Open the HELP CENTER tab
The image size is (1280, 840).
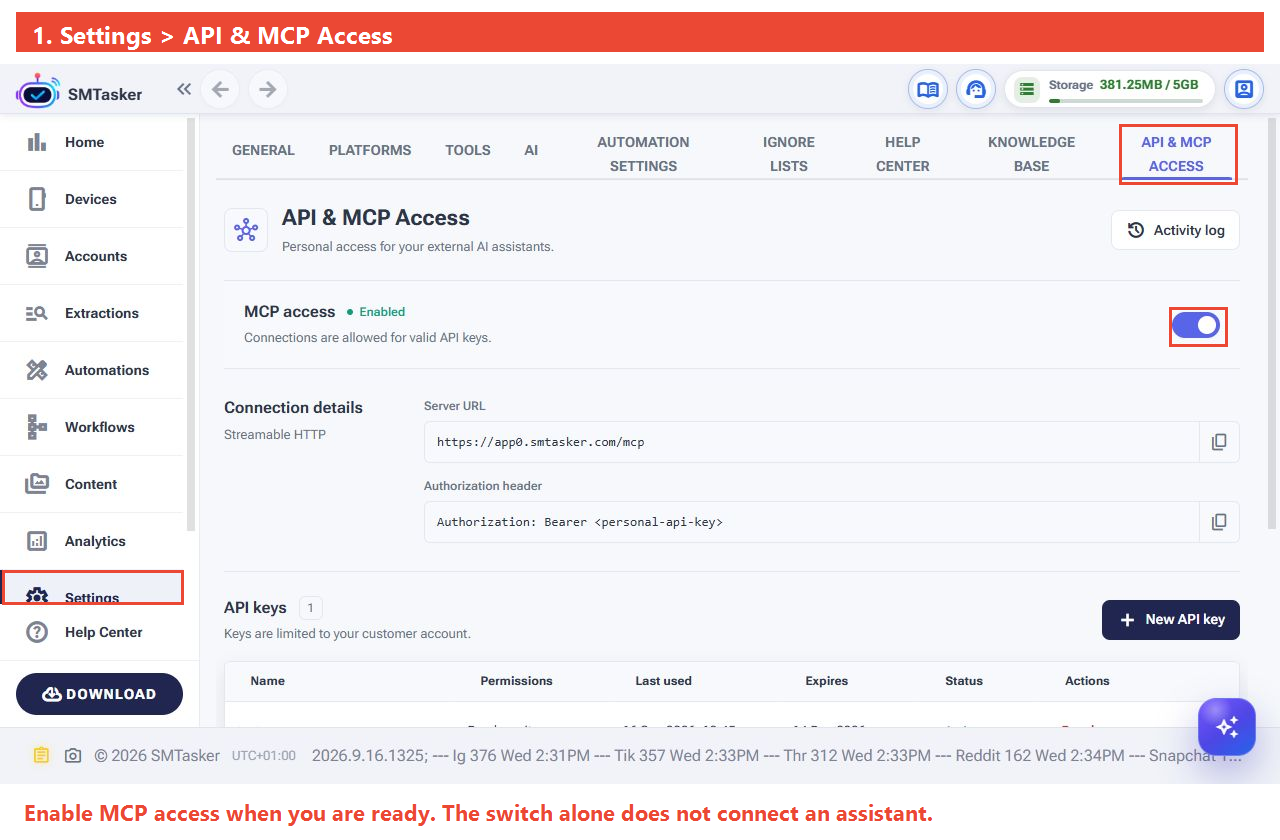point(903,154)
